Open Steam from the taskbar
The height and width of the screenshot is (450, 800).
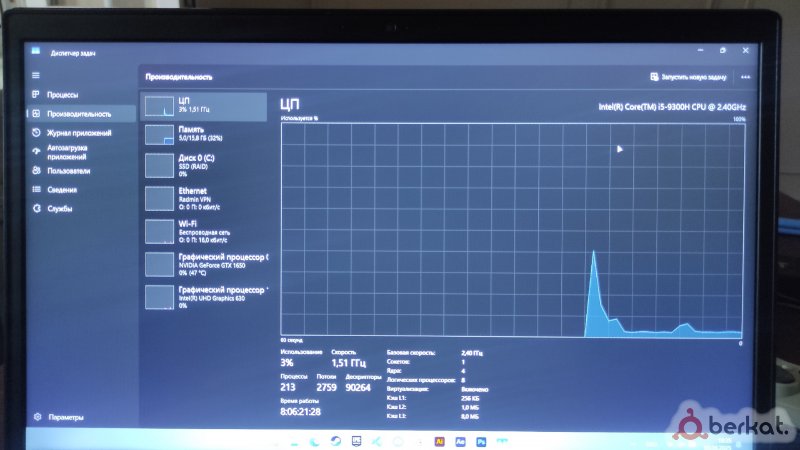tap(335, 441)
